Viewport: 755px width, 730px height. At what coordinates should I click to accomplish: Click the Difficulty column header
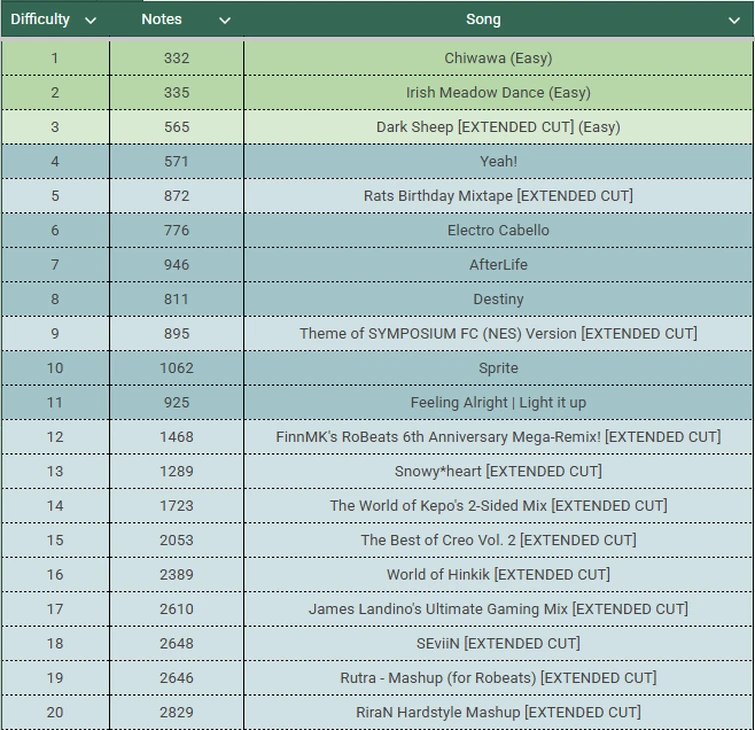[41, 19]
